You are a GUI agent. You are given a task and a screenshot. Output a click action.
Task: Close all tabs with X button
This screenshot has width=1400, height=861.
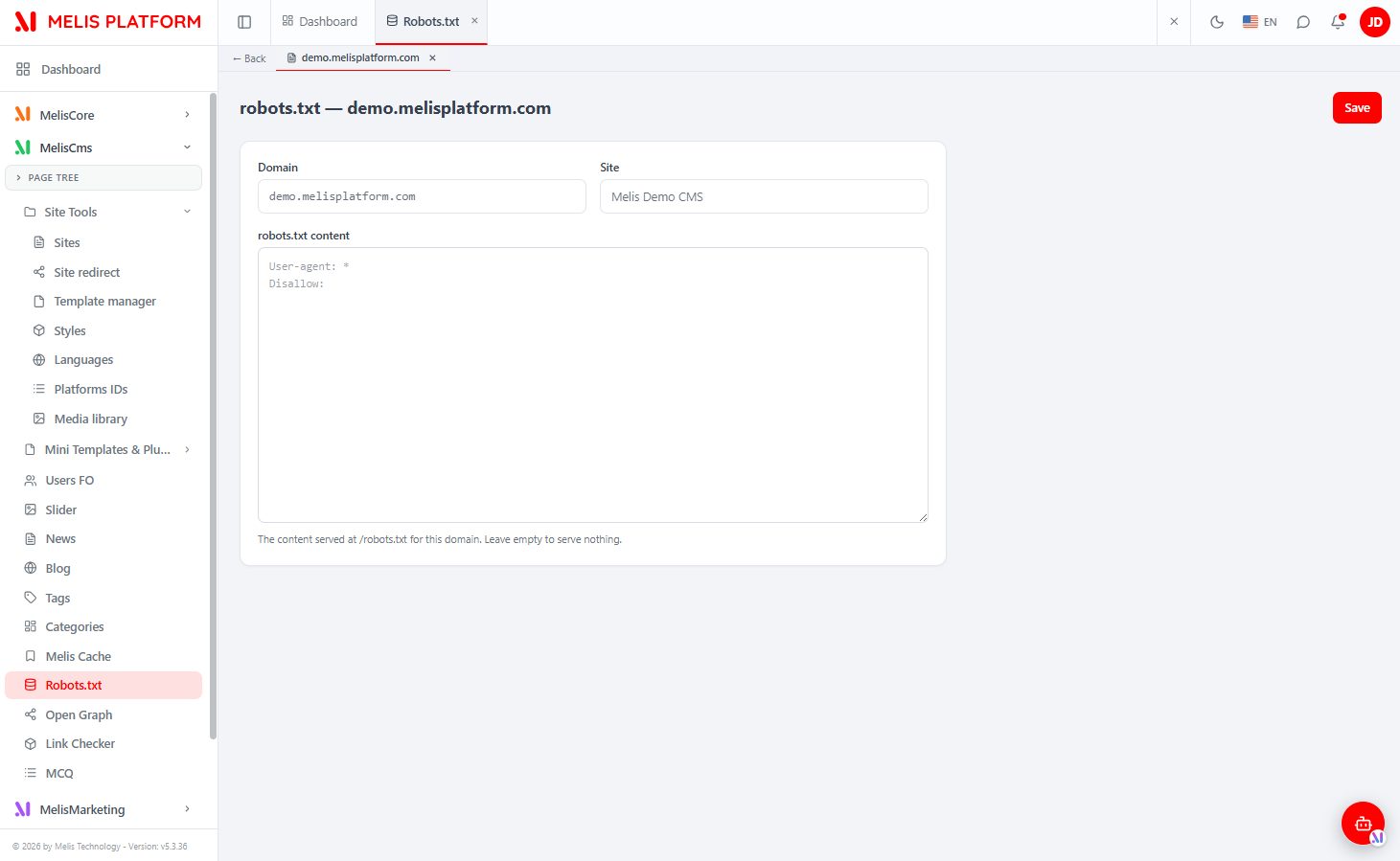pyautogui.click(x=1174, y=22)
